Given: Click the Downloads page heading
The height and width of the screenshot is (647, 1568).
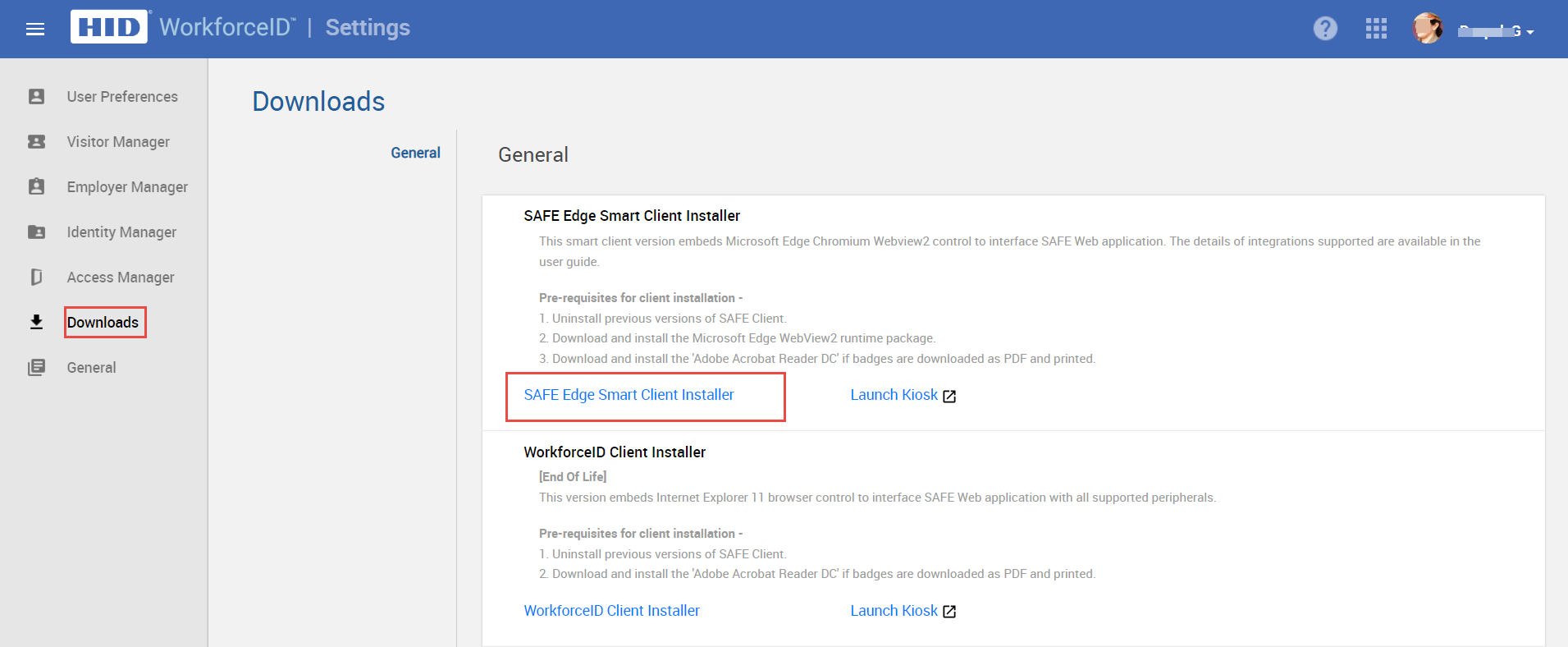Looking at the screenshot, I should point(318,102).
